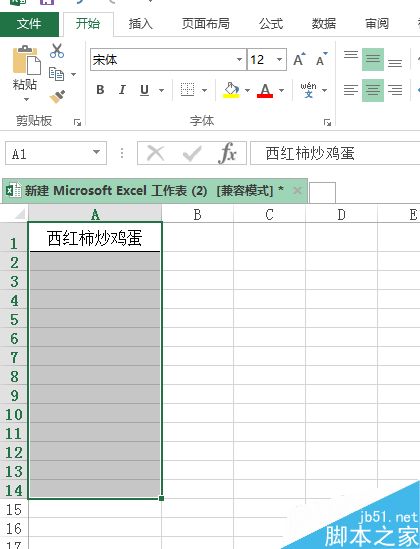The height and width of the screenshot is (549, 420).
Task: Expand the Paste options arrow
Action: tap(27, 100)
